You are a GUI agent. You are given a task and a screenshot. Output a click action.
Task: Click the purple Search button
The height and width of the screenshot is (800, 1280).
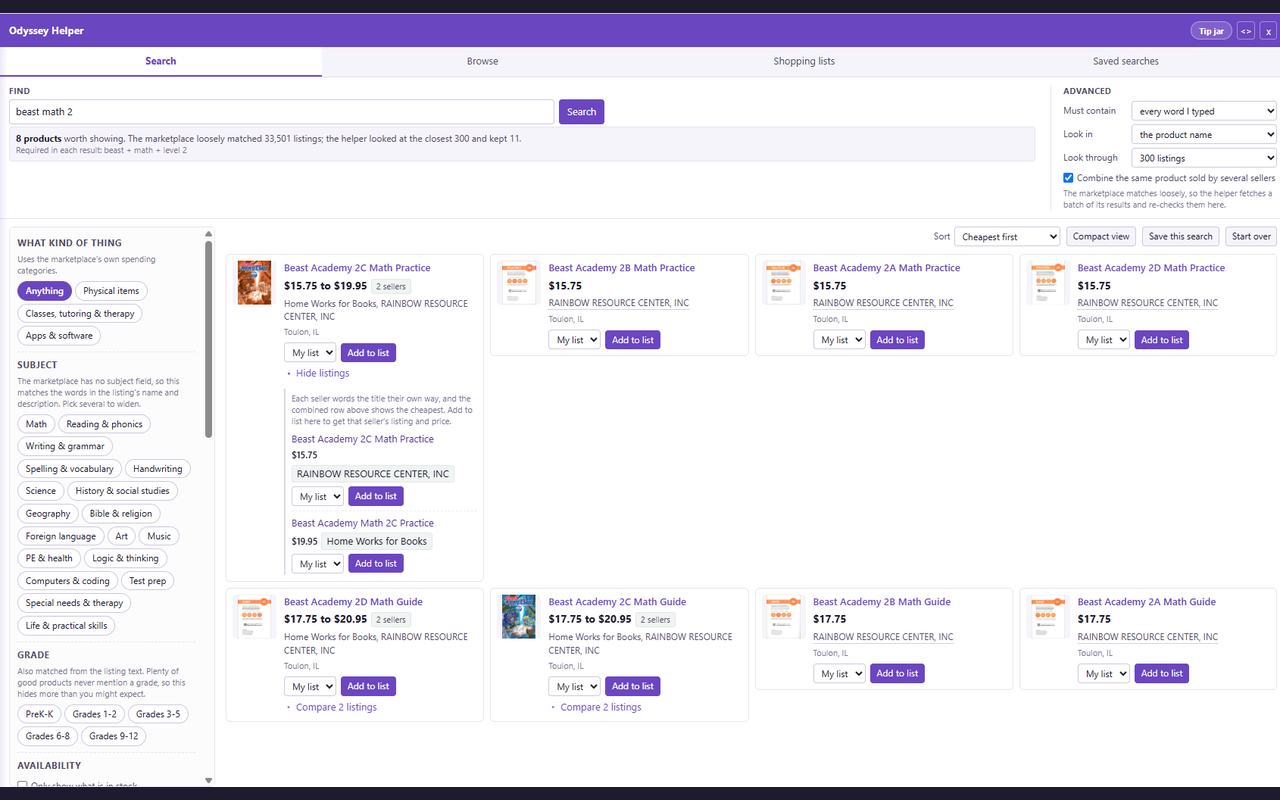click(581, 112)
